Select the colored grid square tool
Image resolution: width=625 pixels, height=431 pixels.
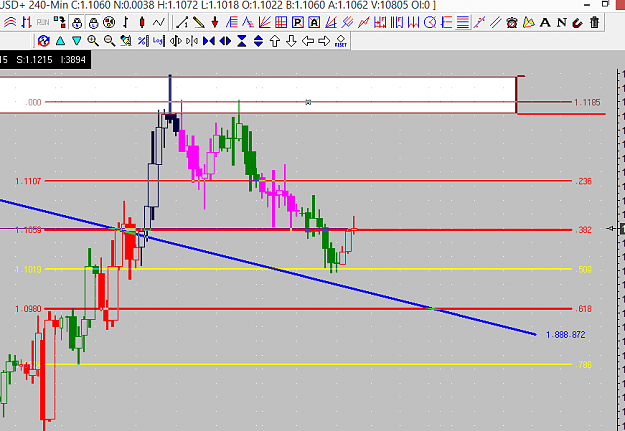click(x=281, y=22)
